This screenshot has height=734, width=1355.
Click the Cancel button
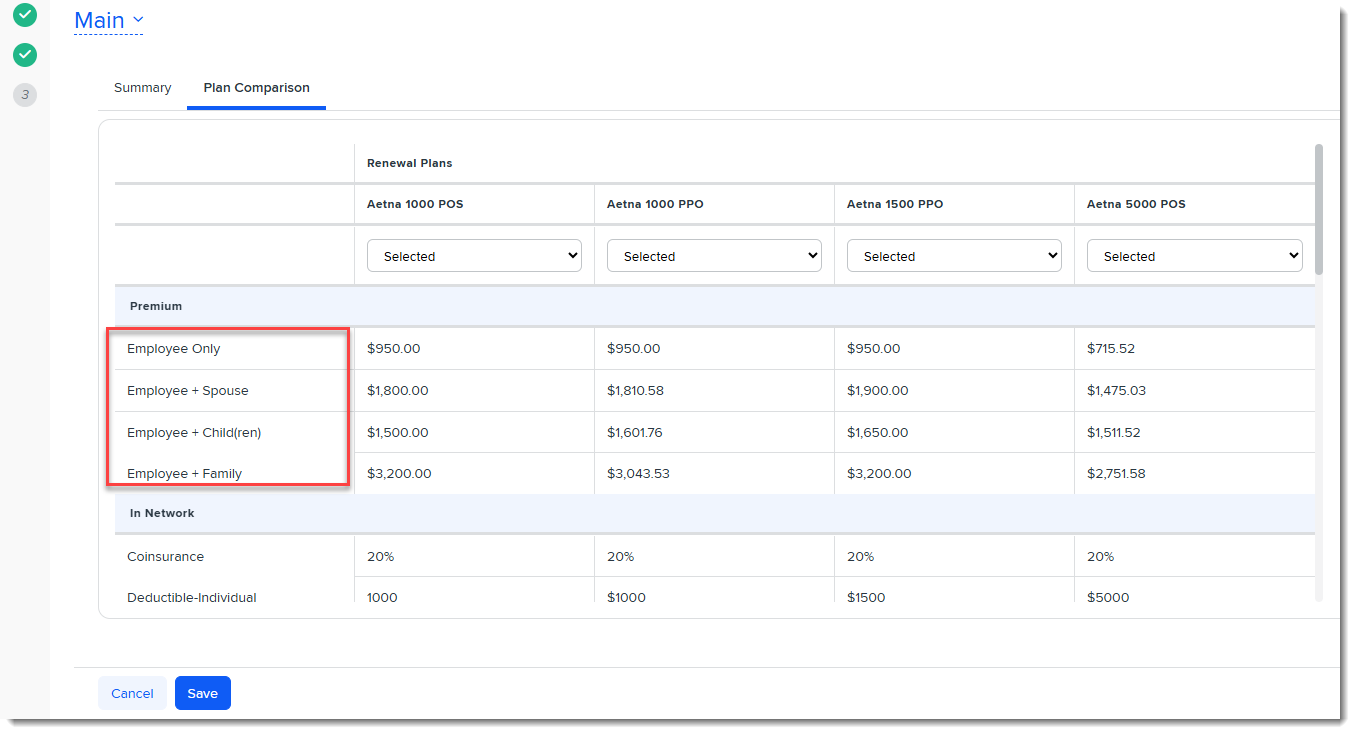132,693
